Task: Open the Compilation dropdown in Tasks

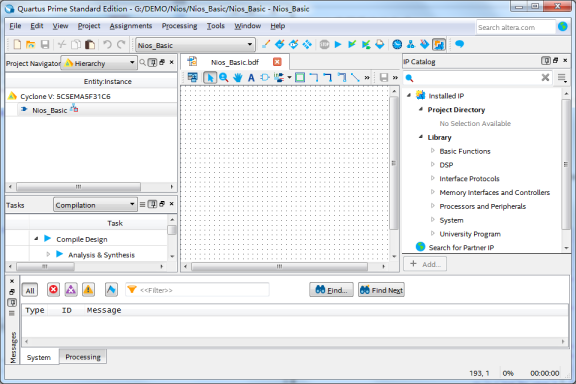Action: 95,205
